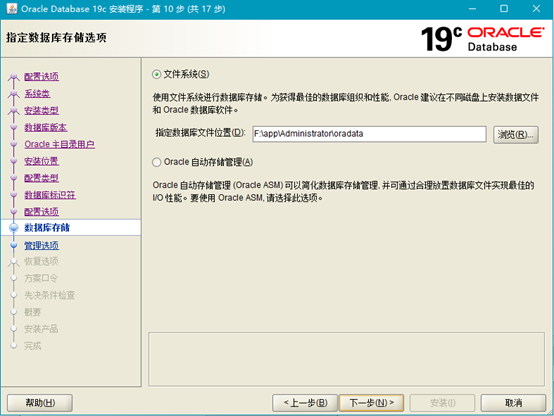The image size is (554, 416).
Task: Click the step bullet beside 管理选项
Action: coord(13,245)
